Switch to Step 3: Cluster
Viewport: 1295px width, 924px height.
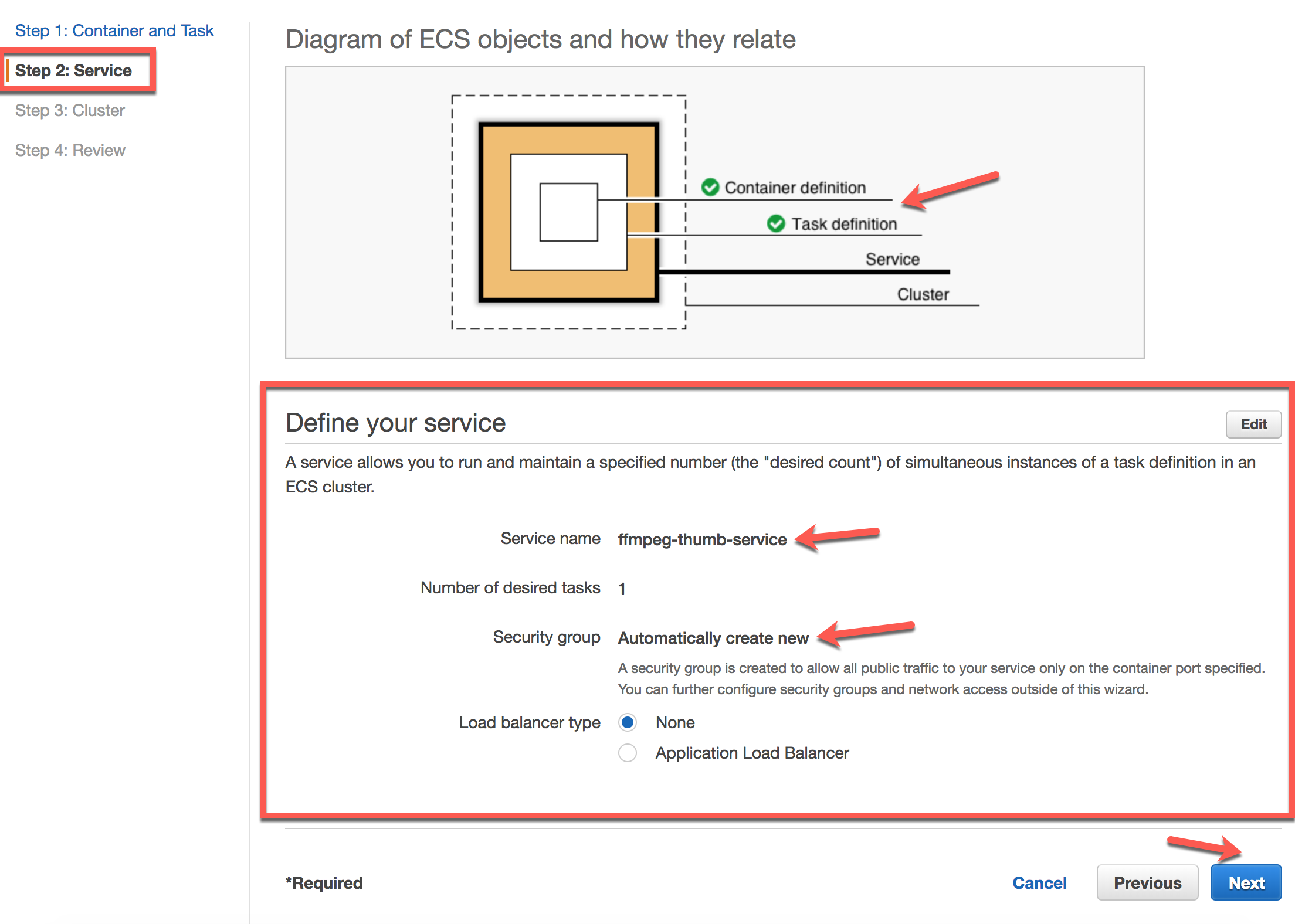coord(70,110)
